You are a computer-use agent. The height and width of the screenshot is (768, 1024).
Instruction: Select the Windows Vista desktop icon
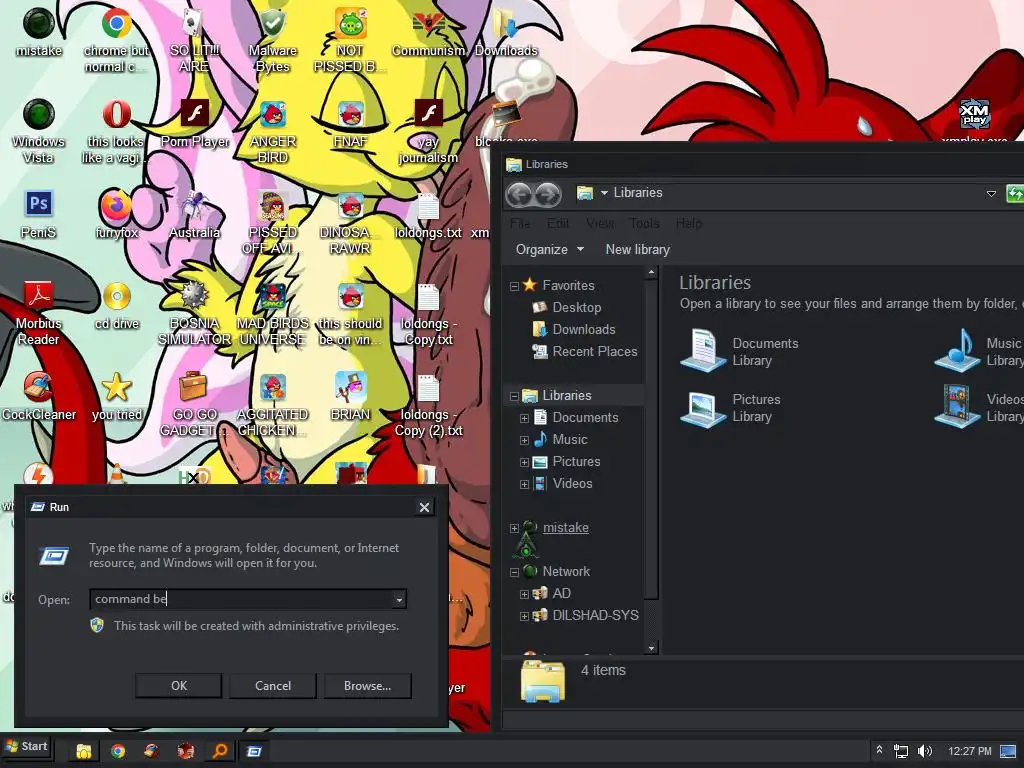coord(39,131)
